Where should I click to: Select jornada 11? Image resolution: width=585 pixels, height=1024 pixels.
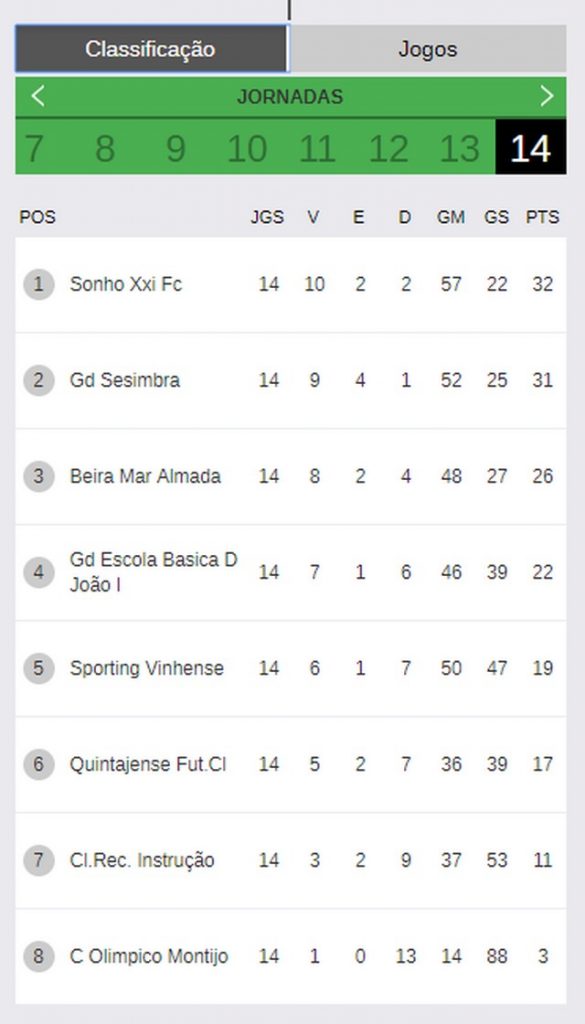tap(317, 148)
